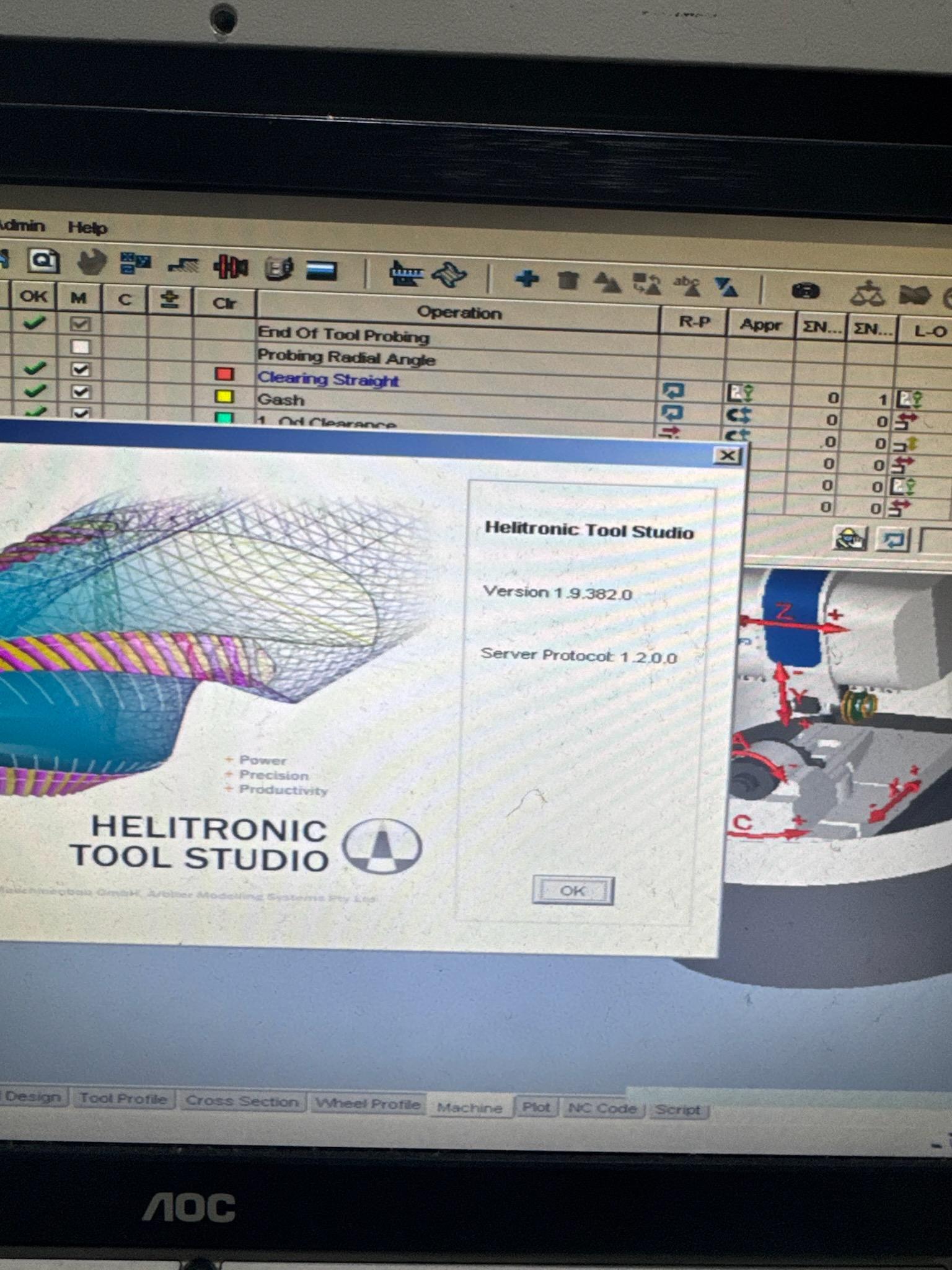Click the grey triangles move icon
The image size is (952, 1270).
607,283
